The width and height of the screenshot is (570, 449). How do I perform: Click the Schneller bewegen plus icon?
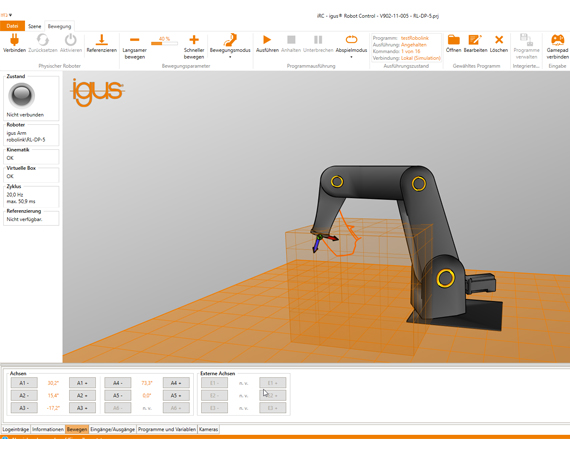pyautogui.click(x=194, y=40)
